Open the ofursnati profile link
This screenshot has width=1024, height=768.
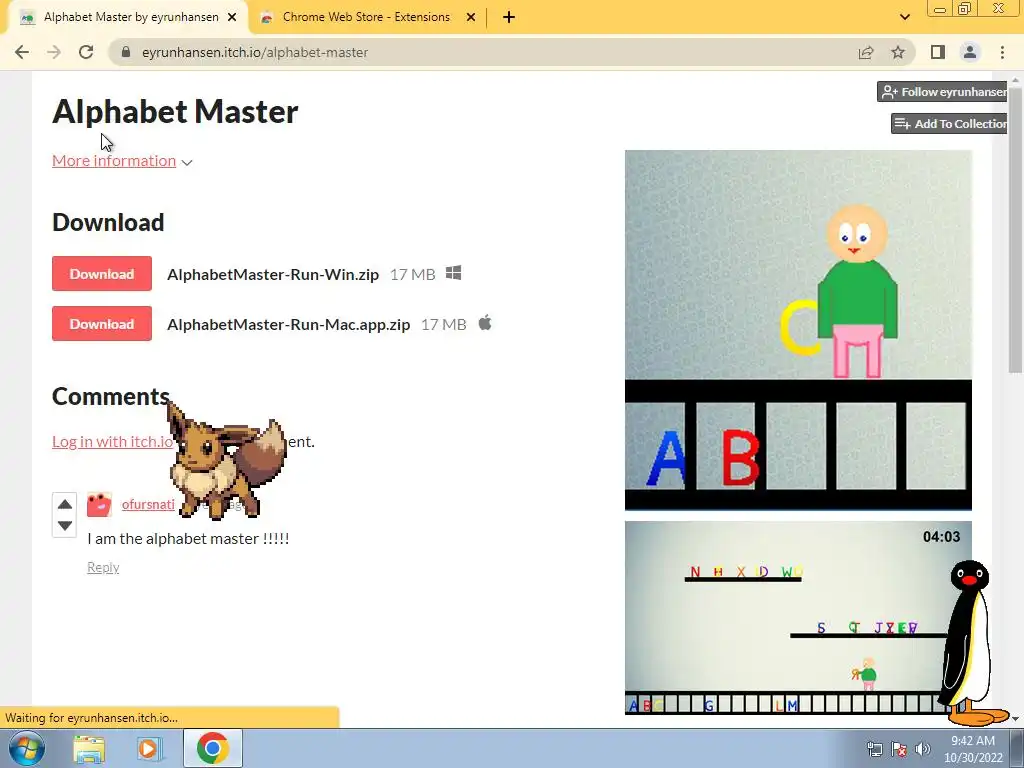(148, 504)
